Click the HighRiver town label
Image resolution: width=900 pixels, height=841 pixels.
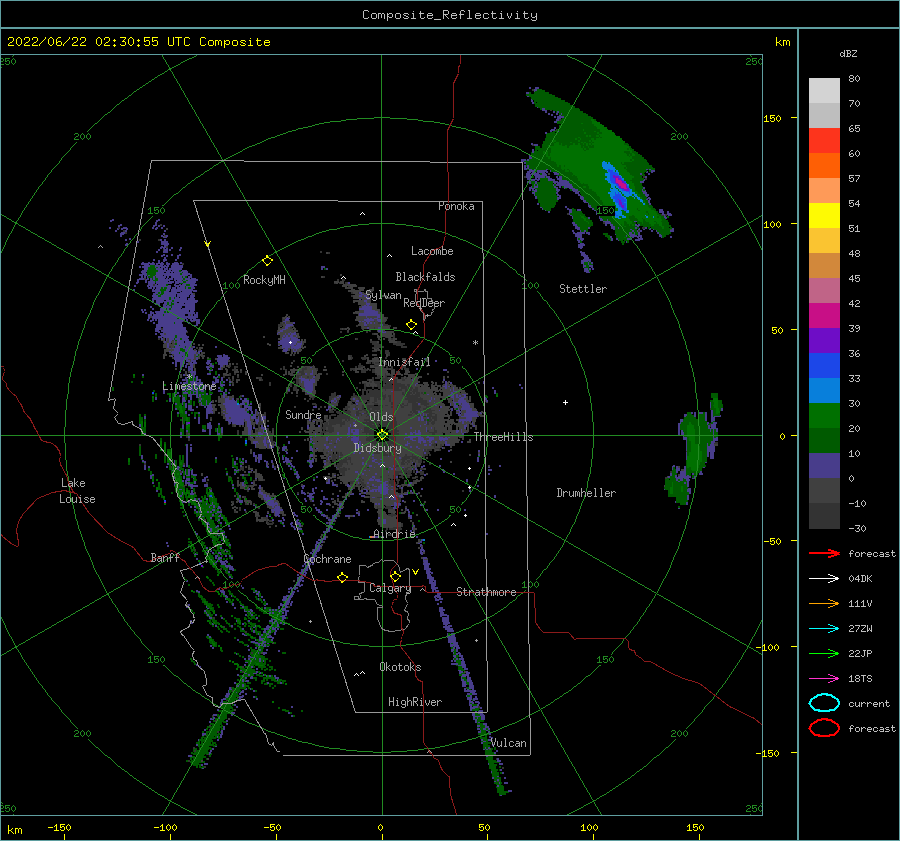[415, 702]
